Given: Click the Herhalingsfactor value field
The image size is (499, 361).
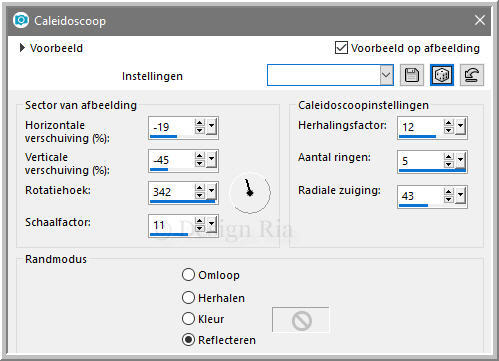Looking at the screenshot, I should (421, 127).
